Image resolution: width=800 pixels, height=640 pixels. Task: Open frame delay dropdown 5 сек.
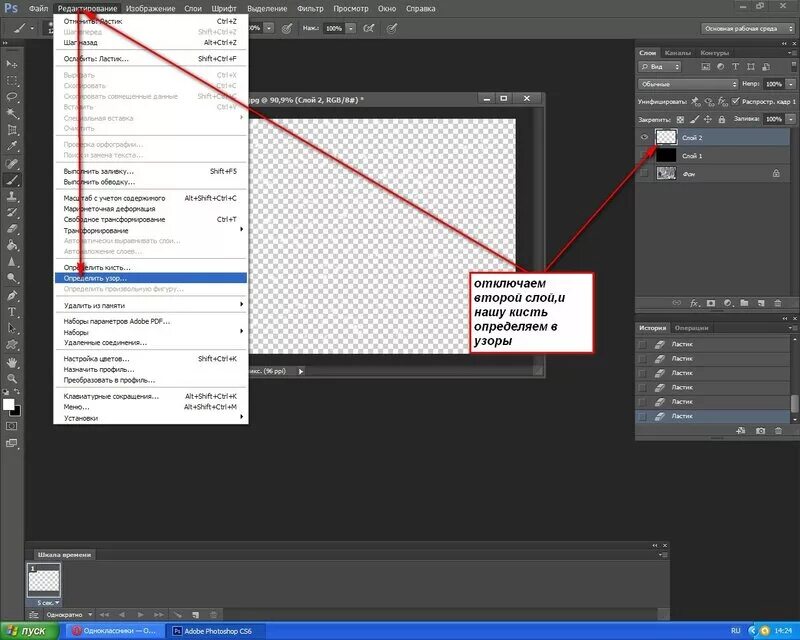coord(48,603)
